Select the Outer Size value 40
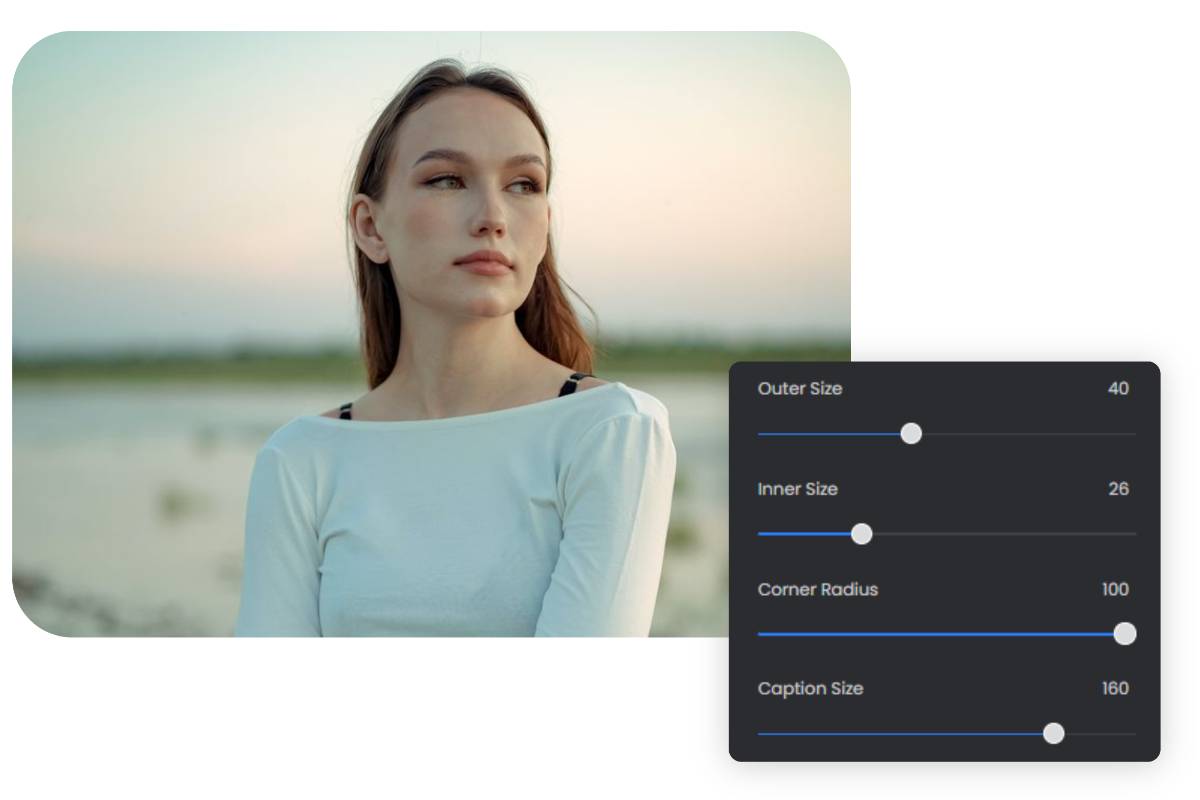Viewport: 1200px width, 800px height. [1120, 389]
